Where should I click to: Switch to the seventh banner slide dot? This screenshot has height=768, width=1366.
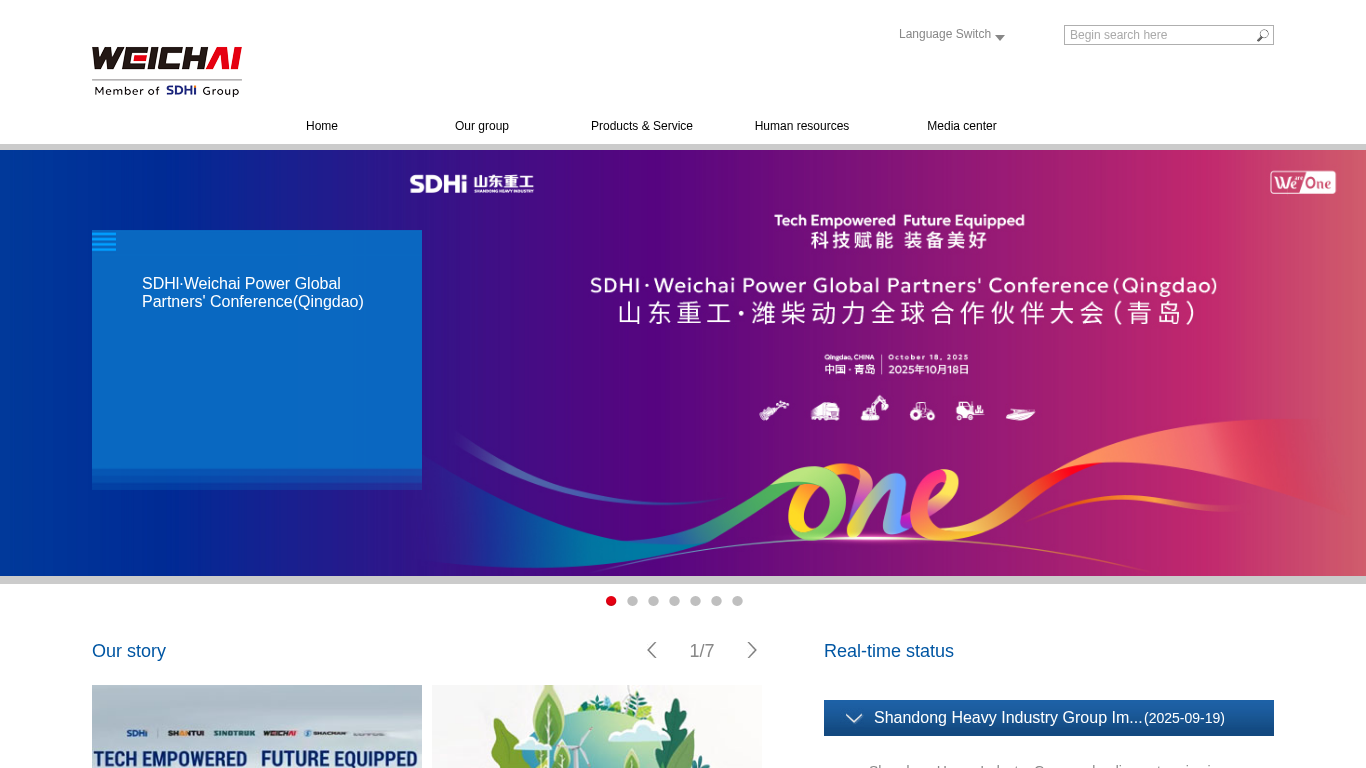tap(737, 601)
